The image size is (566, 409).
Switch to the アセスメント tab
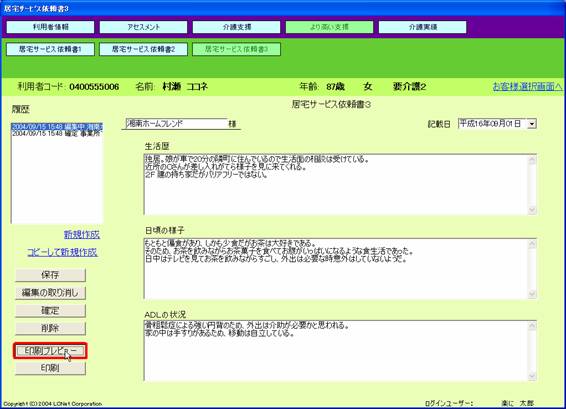tap(143, 27)
